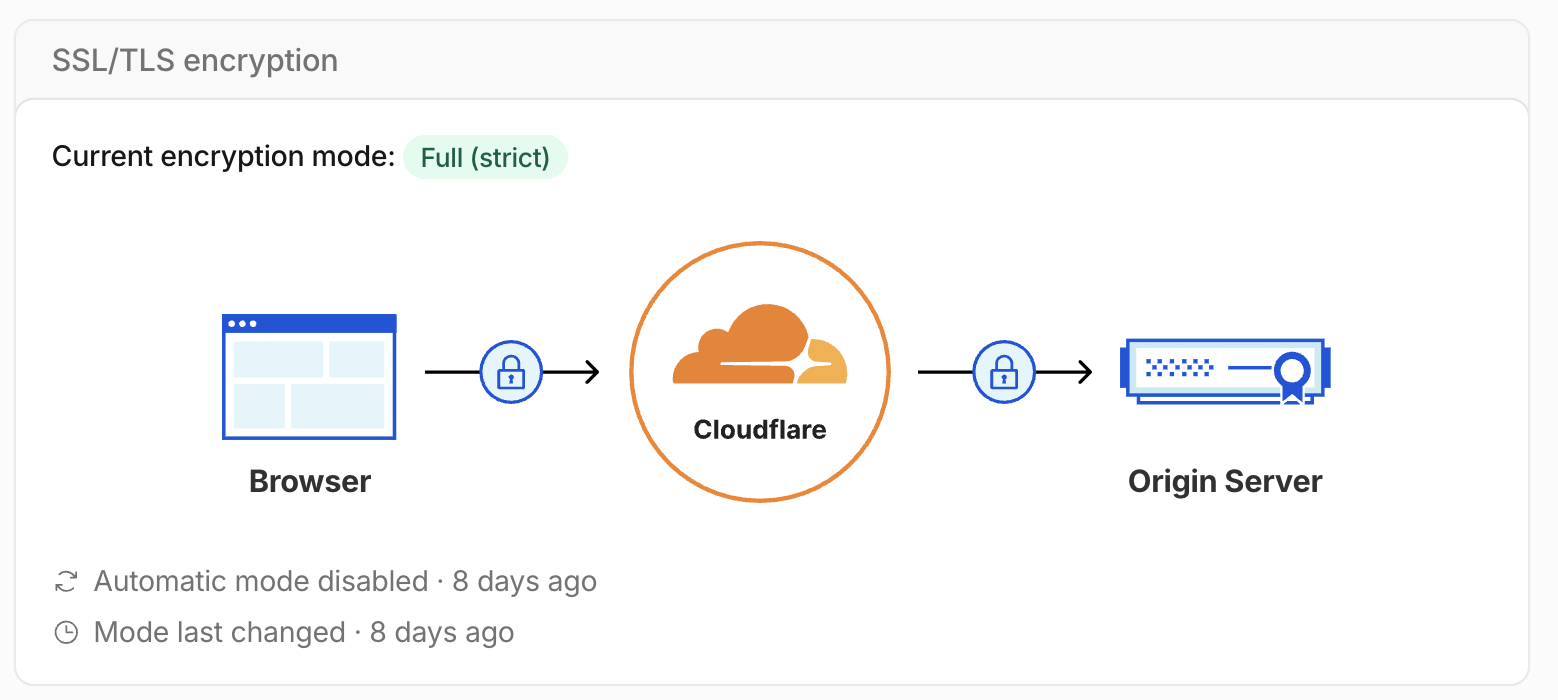Click the Current encryption mode label
The image size is (1558, 700).
tap(224, 157)
